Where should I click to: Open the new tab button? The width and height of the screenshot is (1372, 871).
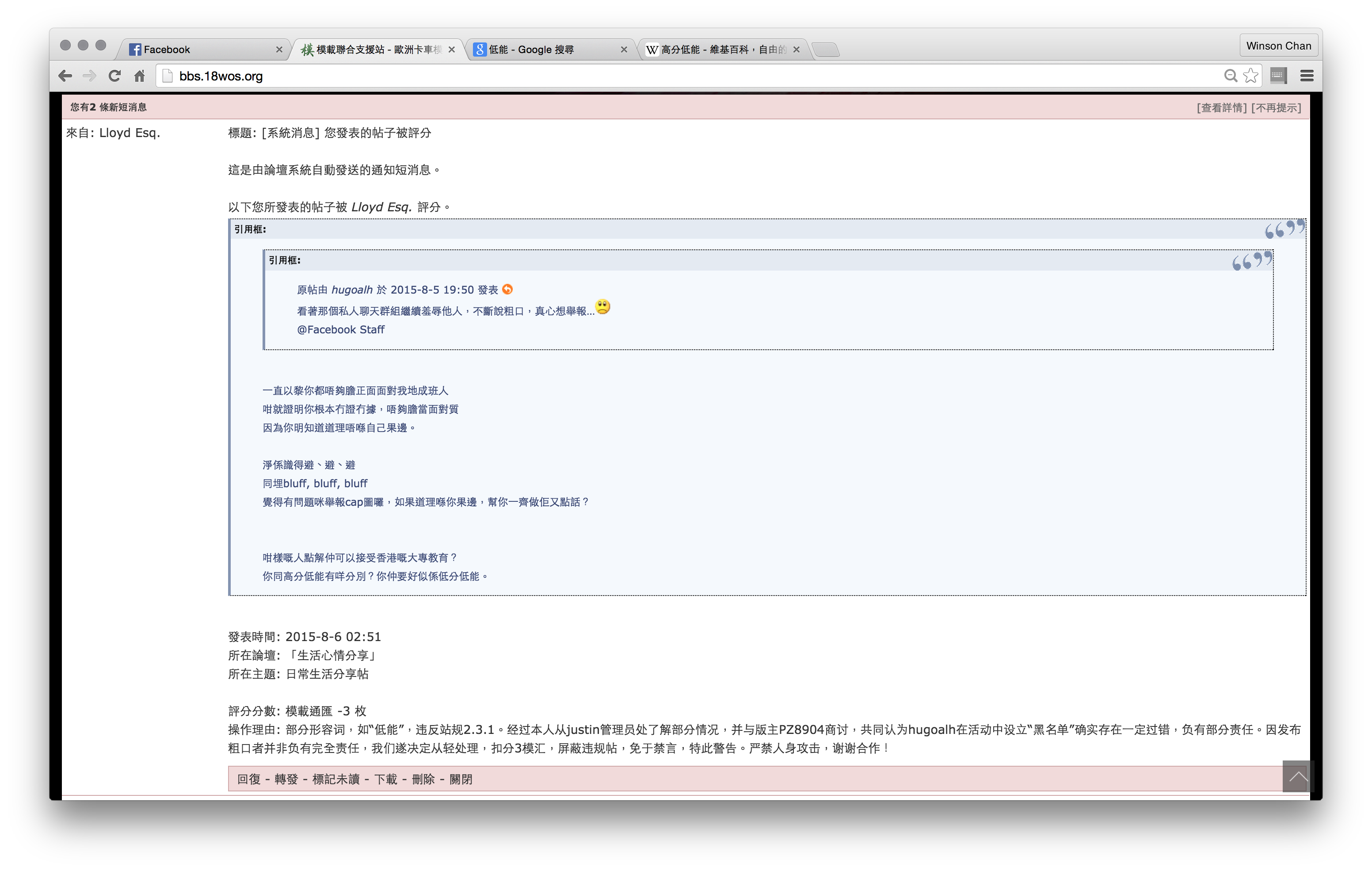click(x=826, y=50)
